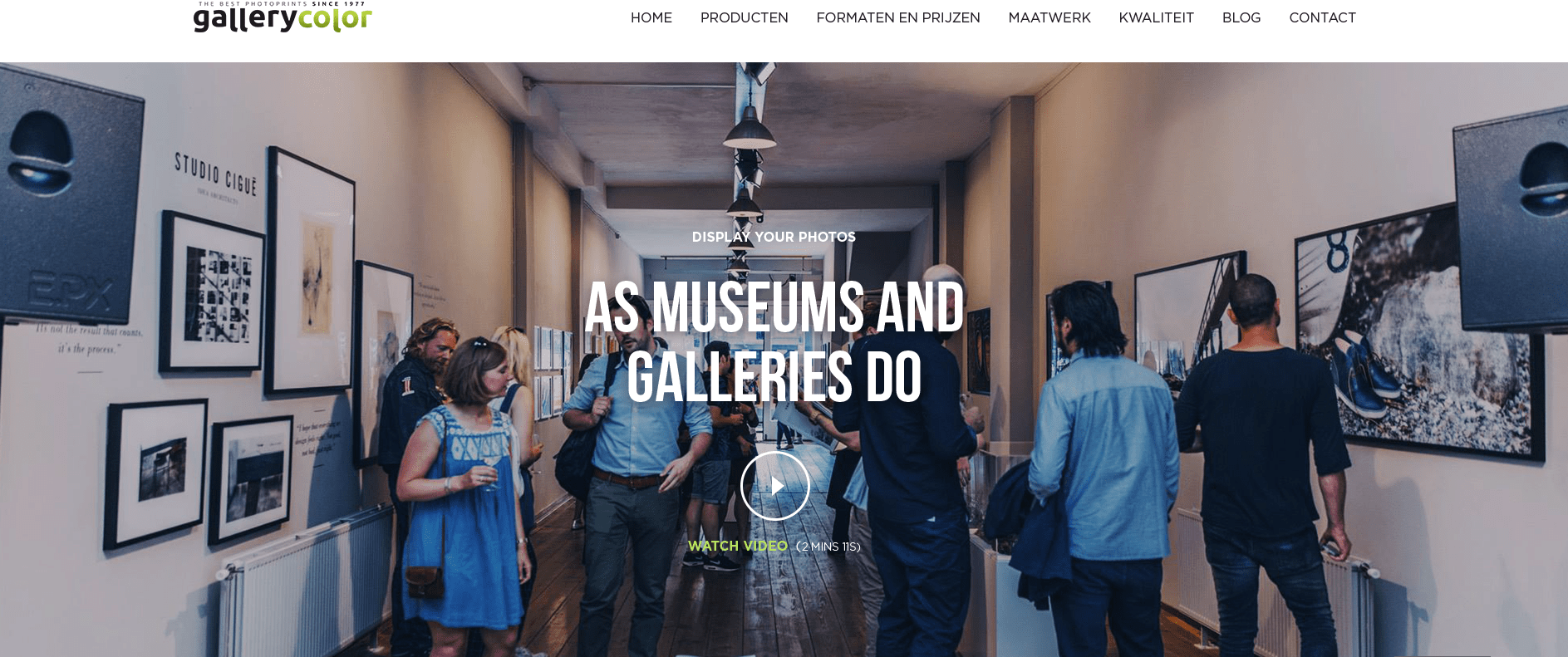Visit the BLOG section

point(1241,17)
